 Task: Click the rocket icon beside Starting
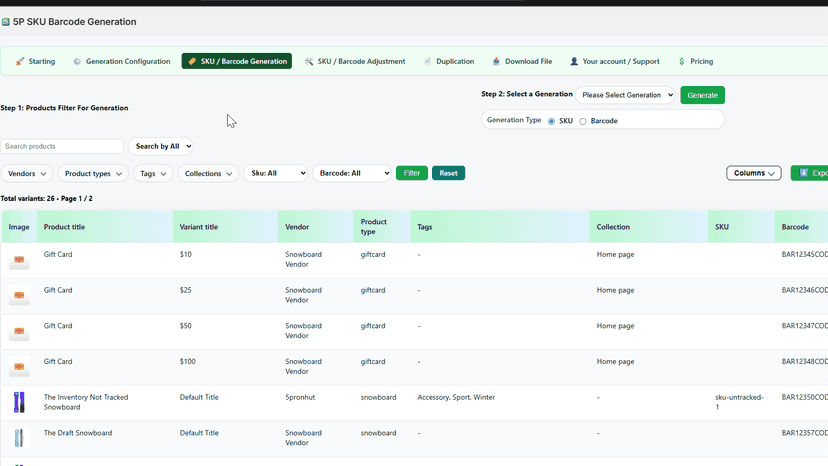tap(20, 61)
